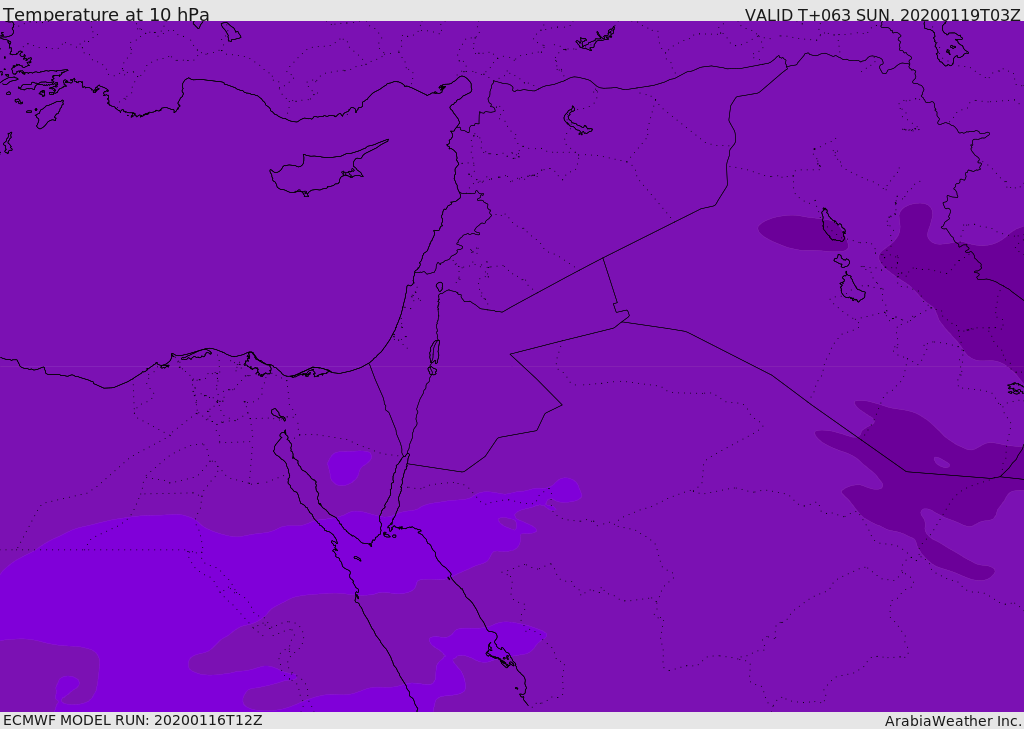The width and height of the screenshot is (1024, 729).
Task: Click the Dead Sea outline
Action: click(434, 353)
